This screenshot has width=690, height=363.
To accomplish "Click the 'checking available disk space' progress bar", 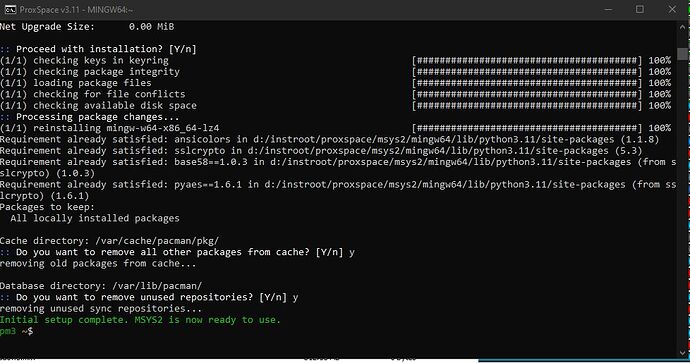I will pos(527,106).
